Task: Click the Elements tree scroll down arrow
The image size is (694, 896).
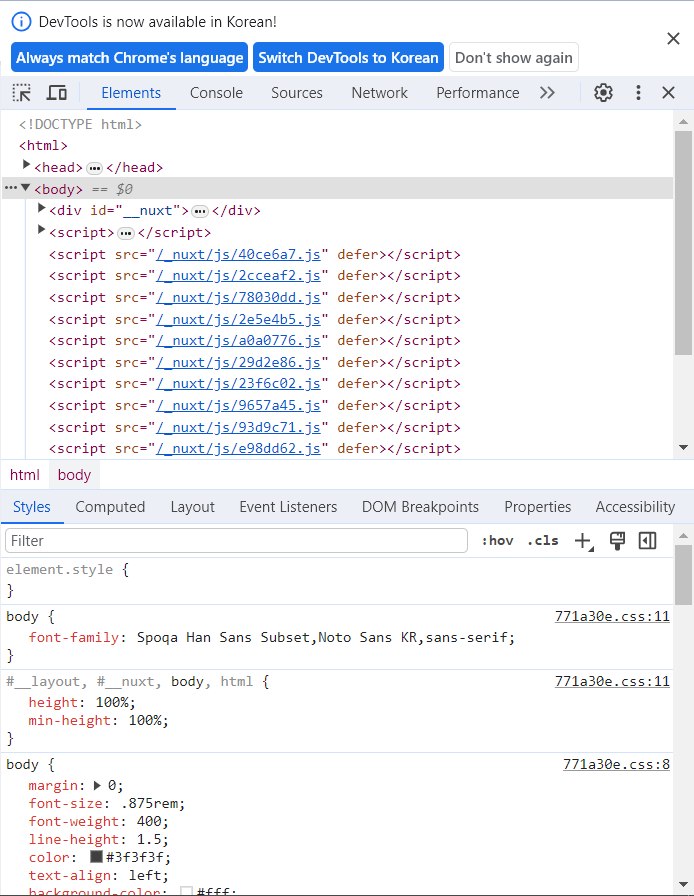Action: [683, 447]
